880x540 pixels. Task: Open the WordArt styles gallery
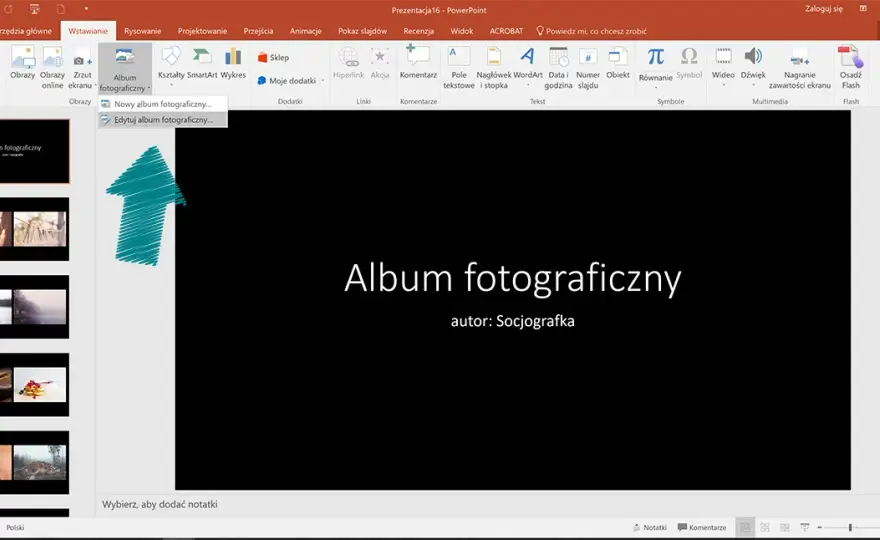pyautogui.click(x=528, y=66)
